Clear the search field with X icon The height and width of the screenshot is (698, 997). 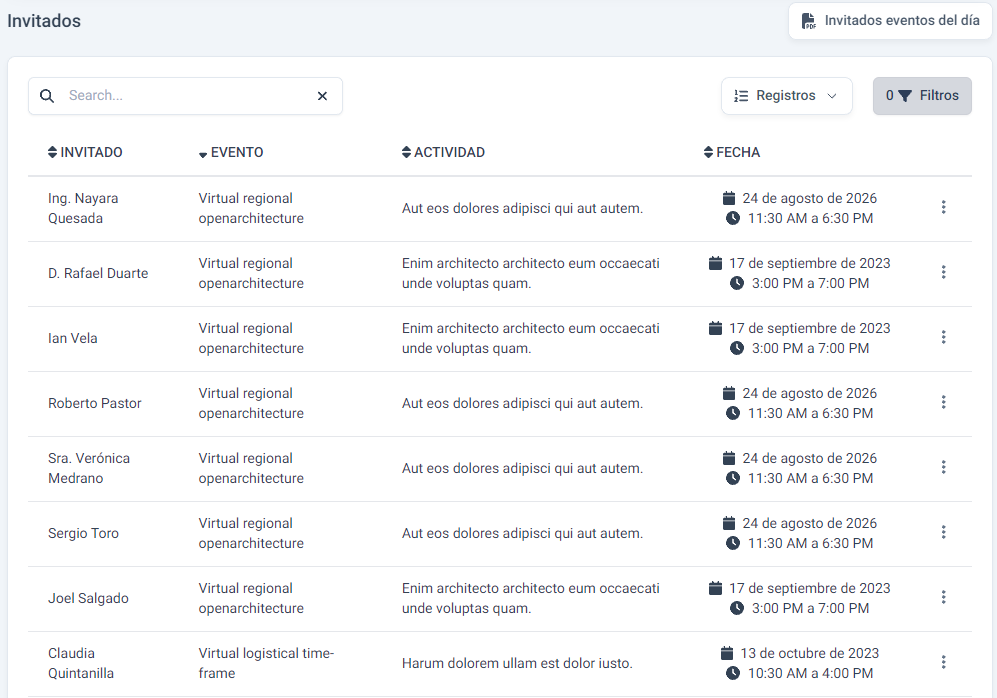322,96
